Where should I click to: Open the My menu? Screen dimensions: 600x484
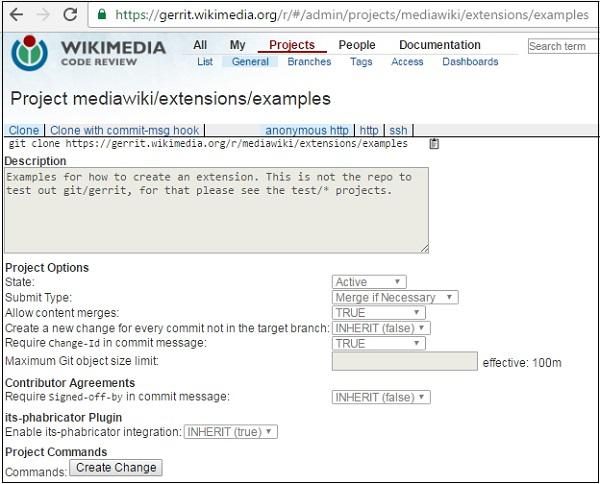[237, 45]
